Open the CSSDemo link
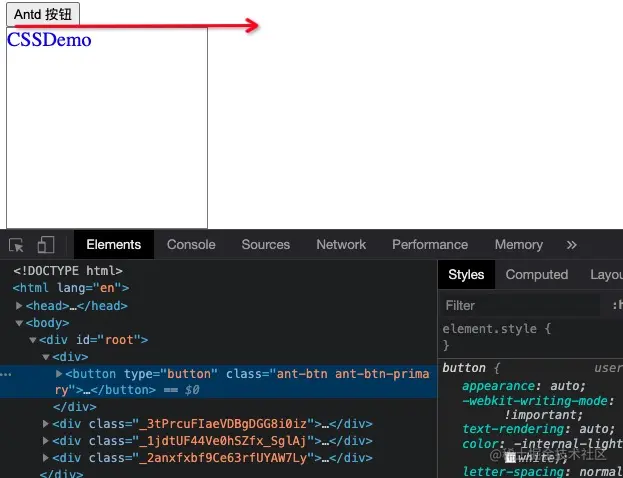 pyautogui.click(x=49, y=40)
